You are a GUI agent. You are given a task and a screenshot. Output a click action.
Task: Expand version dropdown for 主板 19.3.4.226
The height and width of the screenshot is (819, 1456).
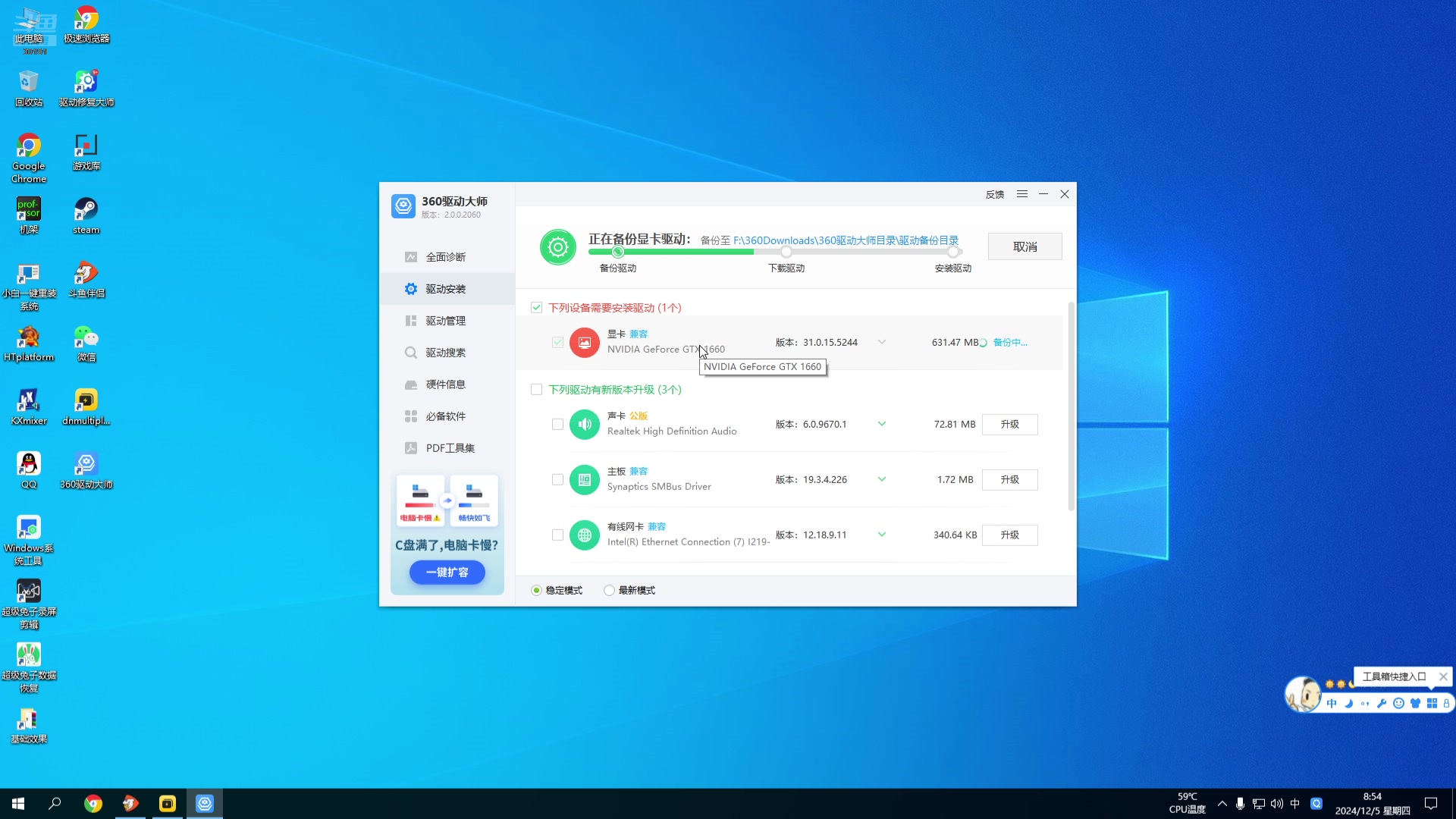pos(882,479)
